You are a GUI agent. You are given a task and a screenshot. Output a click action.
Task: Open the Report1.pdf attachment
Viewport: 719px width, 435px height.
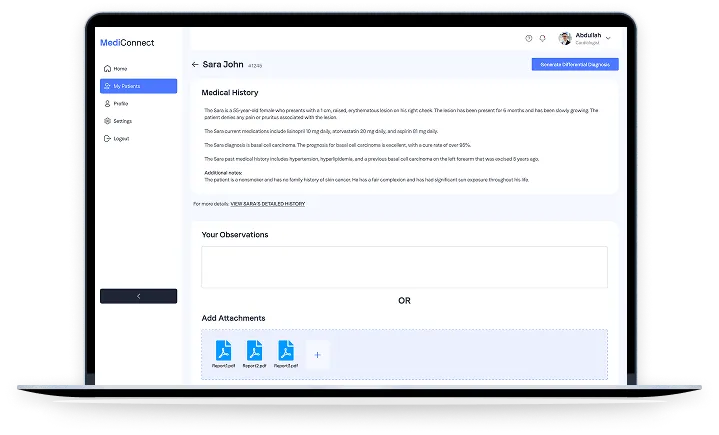[x=223, y=354]
